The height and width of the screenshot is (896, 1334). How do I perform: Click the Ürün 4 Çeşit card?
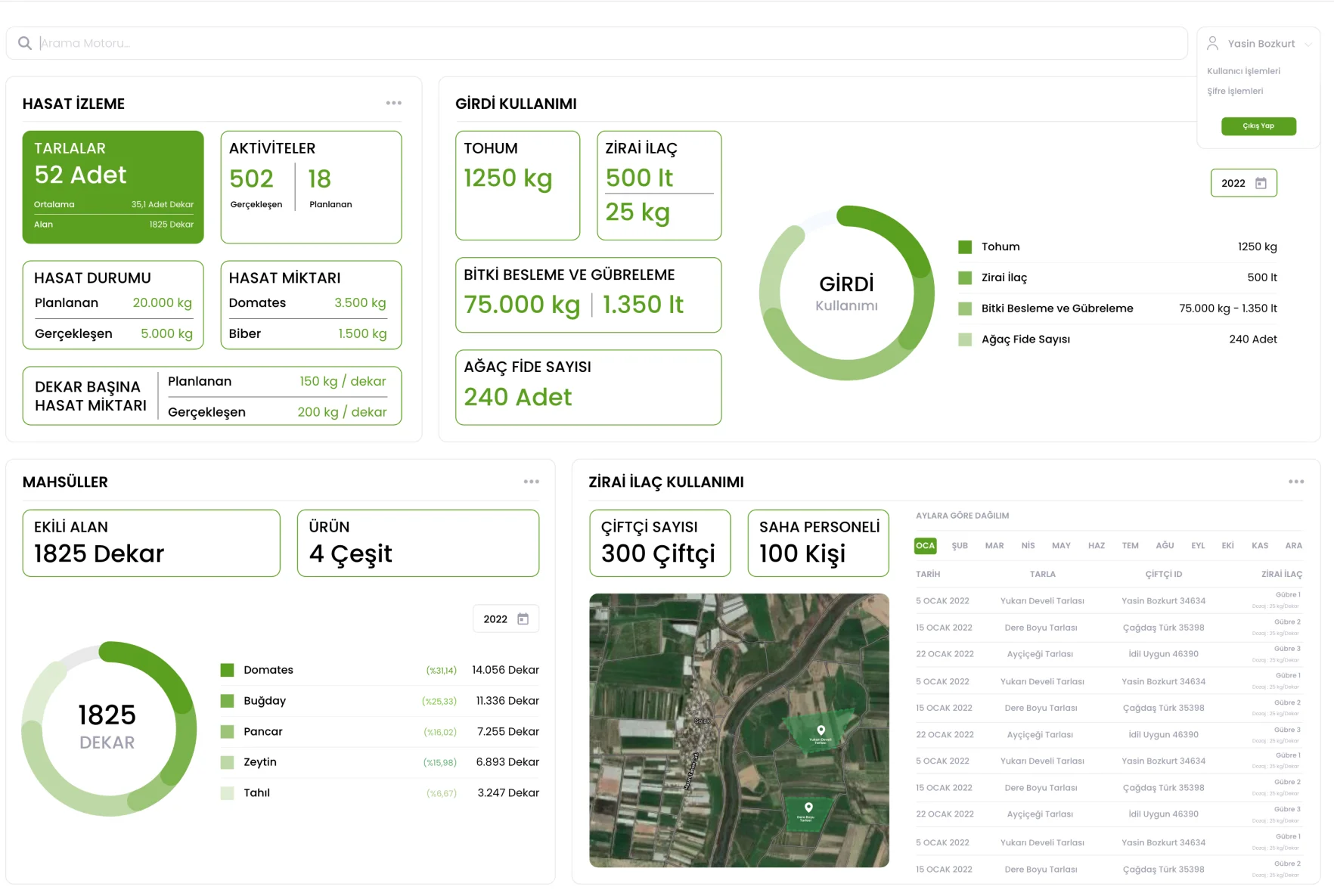click(418, 543)
